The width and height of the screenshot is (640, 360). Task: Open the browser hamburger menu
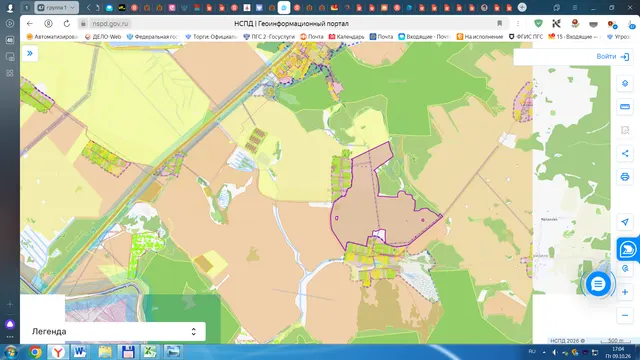(575, 7)
